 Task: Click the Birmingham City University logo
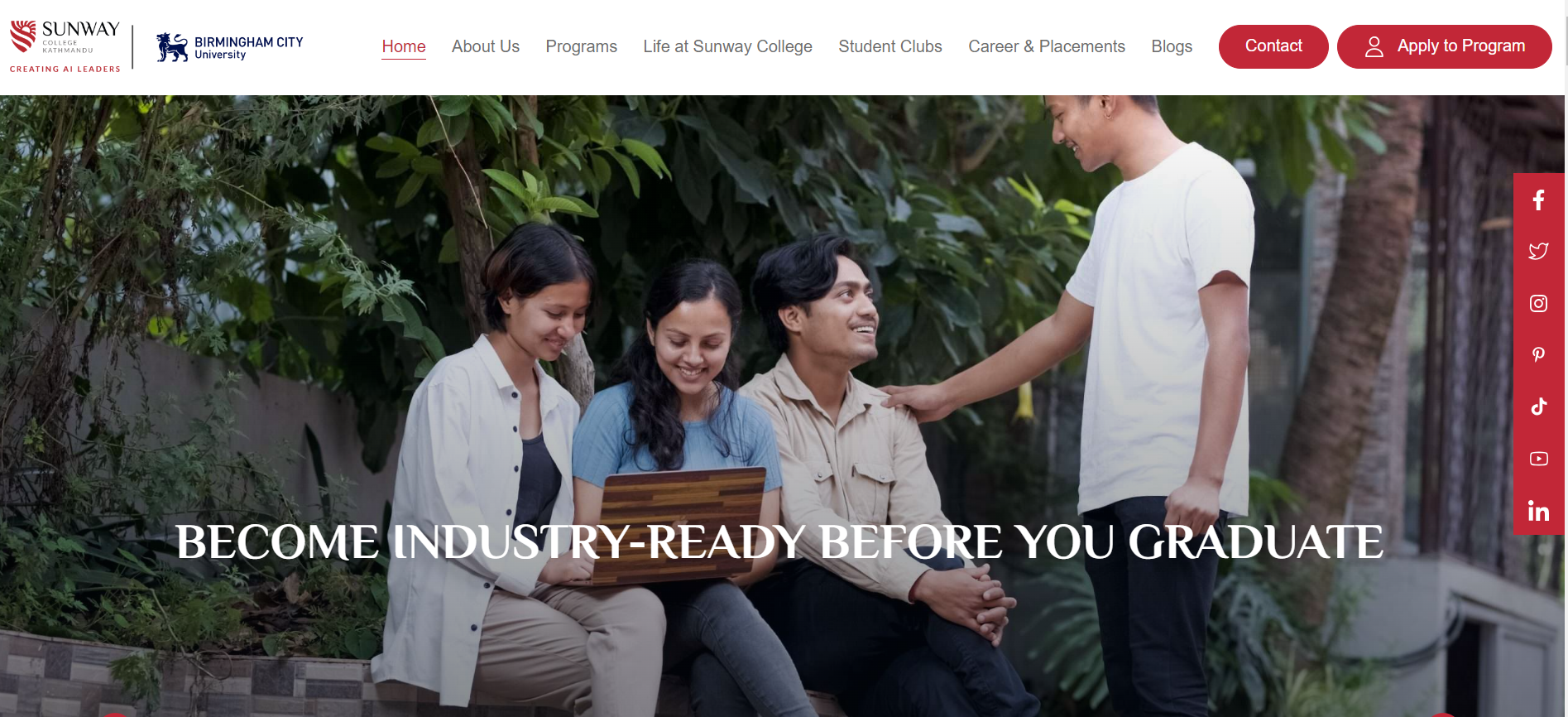coord(230,47)
